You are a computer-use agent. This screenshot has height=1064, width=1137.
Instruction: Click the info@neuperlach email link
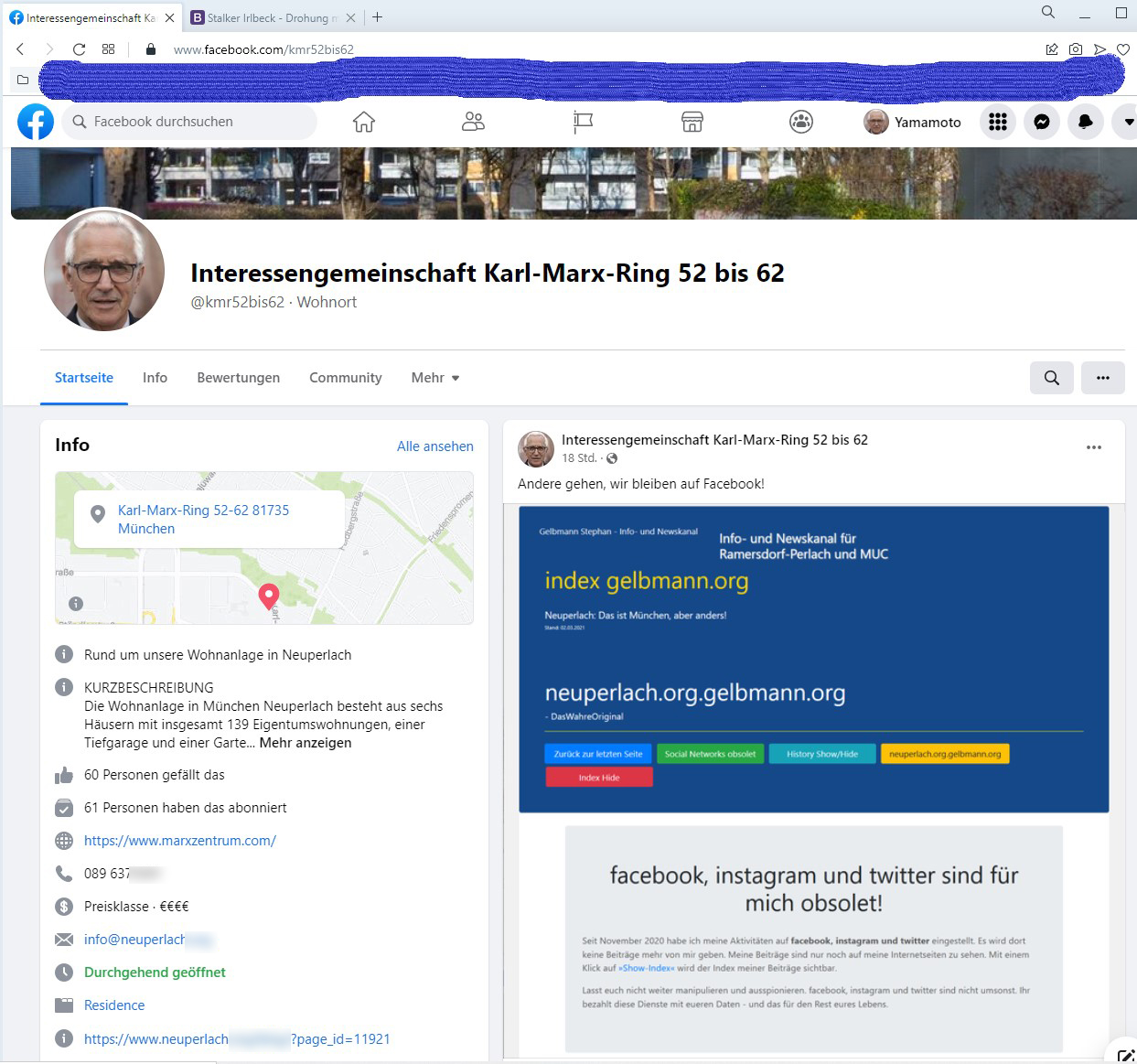pos(148,940)
